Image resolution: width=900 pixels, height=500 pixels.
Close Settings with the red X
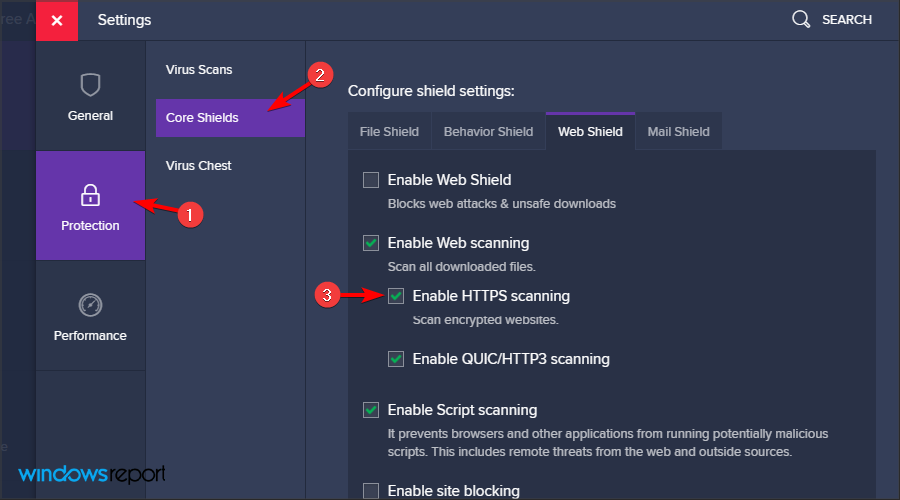tap(57, 20)
